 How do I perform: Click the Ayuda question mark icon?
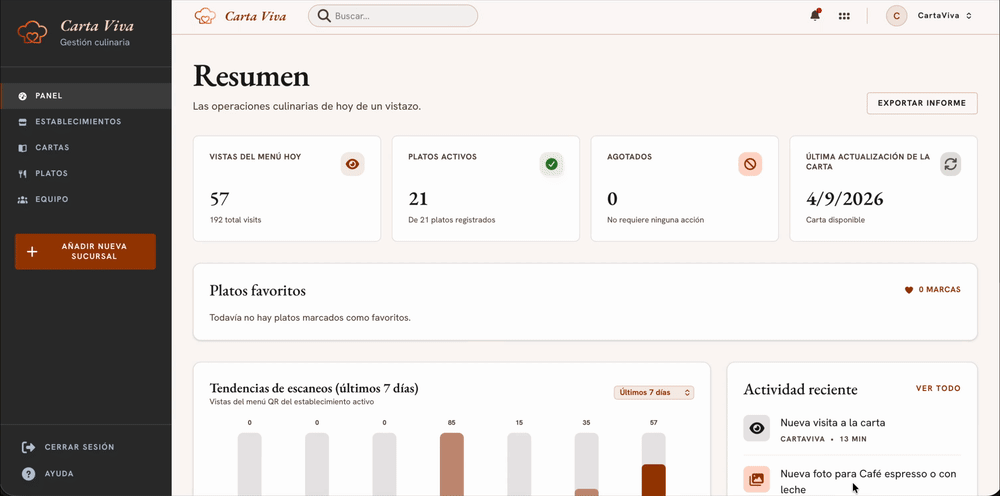pos(29,474)
